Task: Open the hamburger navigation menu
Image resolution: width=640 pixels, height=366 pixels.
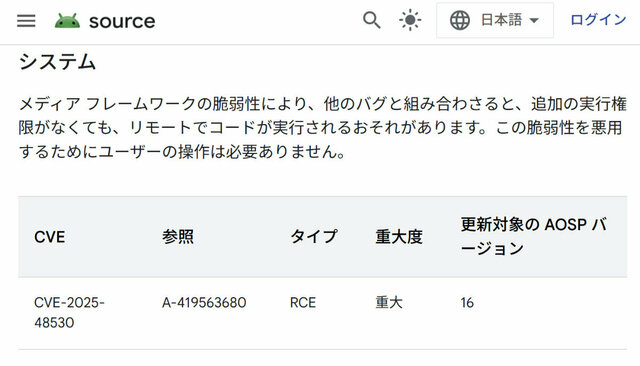Action: tap(26, 20)
